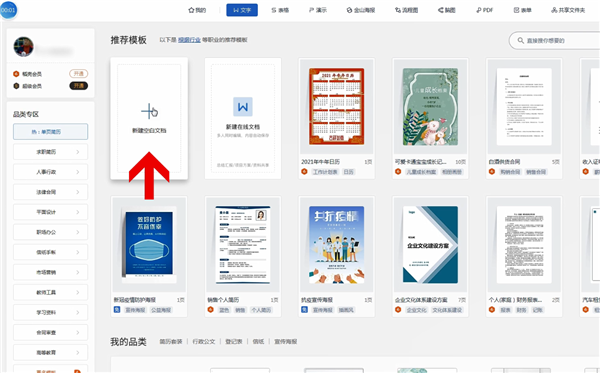Screen dimensions: 600x373
Task: Click the W icon for new online document
Action: coord(243,107)
